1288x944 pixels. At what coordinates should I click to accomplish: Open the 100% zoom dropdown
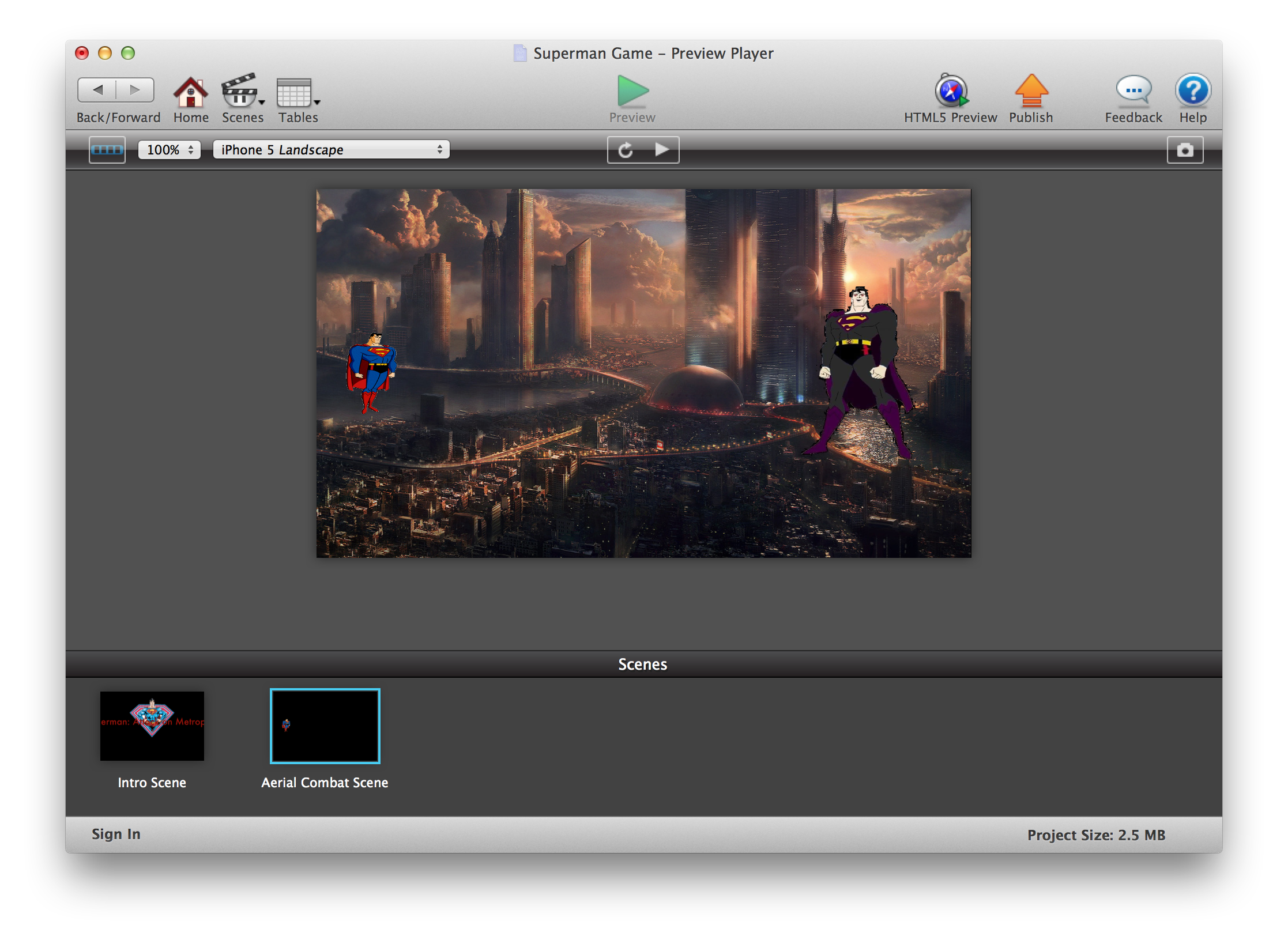170,150
